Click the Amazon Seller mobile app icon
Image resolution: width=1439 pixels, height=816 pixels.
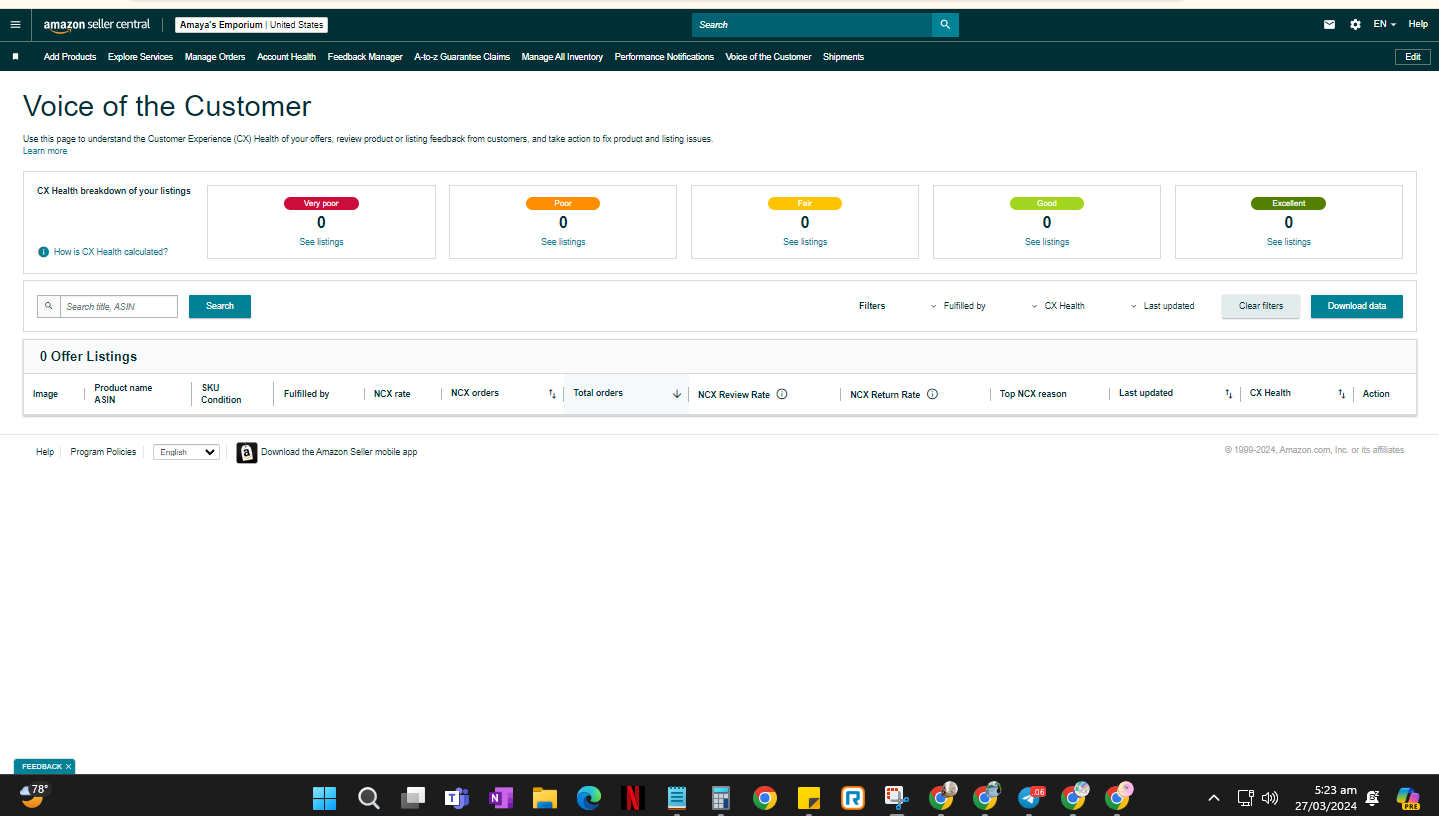click(247, 452)
